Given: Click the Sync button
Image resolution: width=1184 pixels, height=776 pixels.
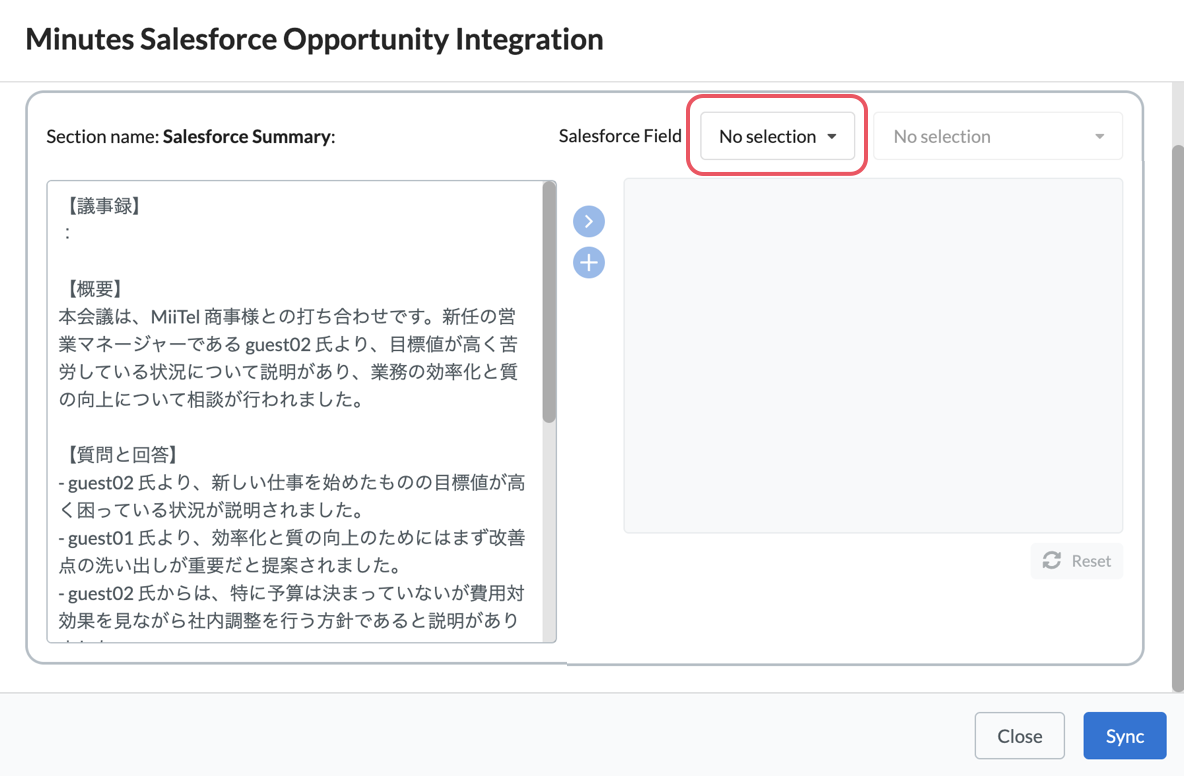Looking at the screenshot, I should tap(1125, 736).
